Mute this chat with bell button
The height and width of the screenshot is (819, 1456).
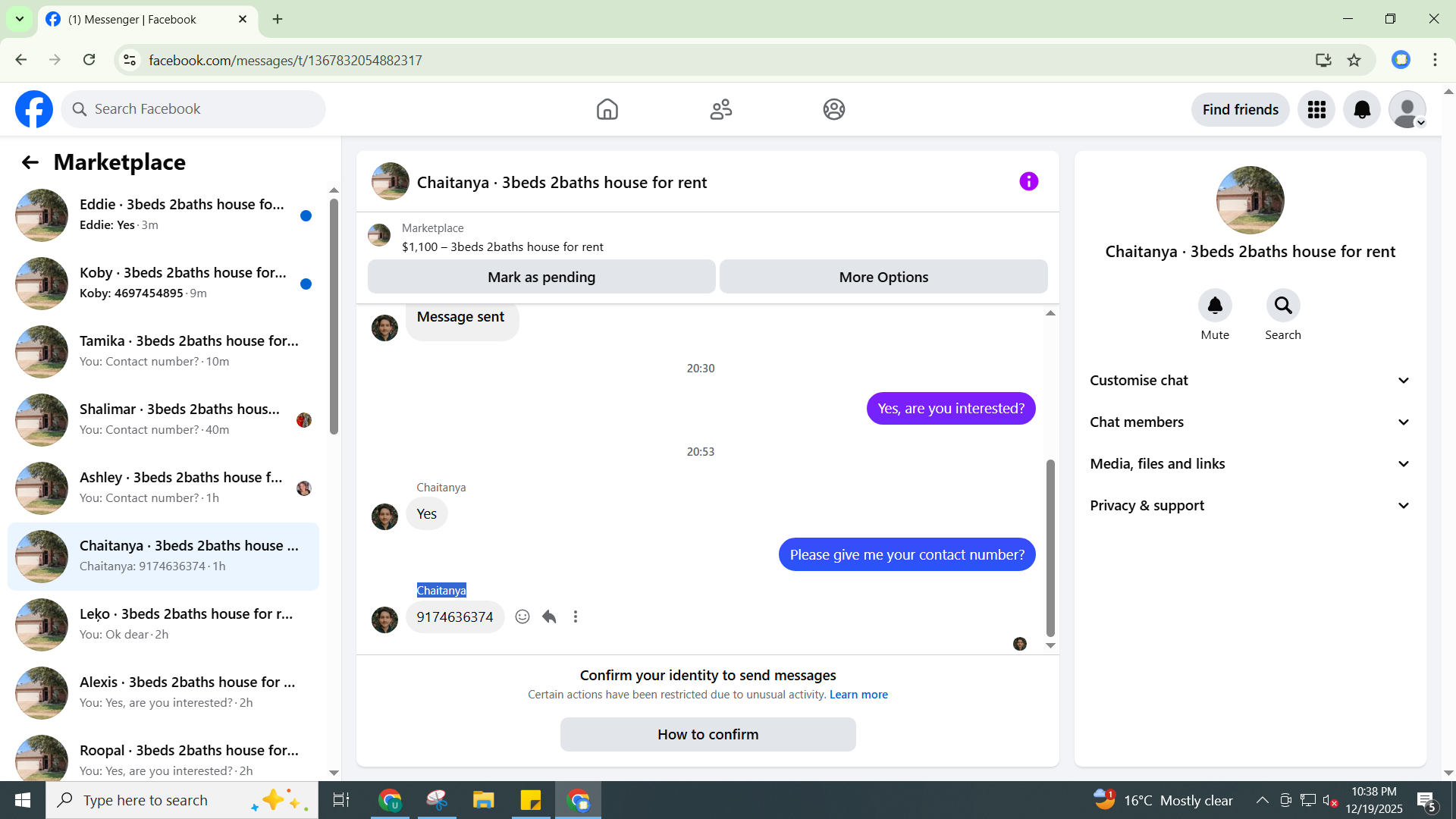(x=1215, y=306)
